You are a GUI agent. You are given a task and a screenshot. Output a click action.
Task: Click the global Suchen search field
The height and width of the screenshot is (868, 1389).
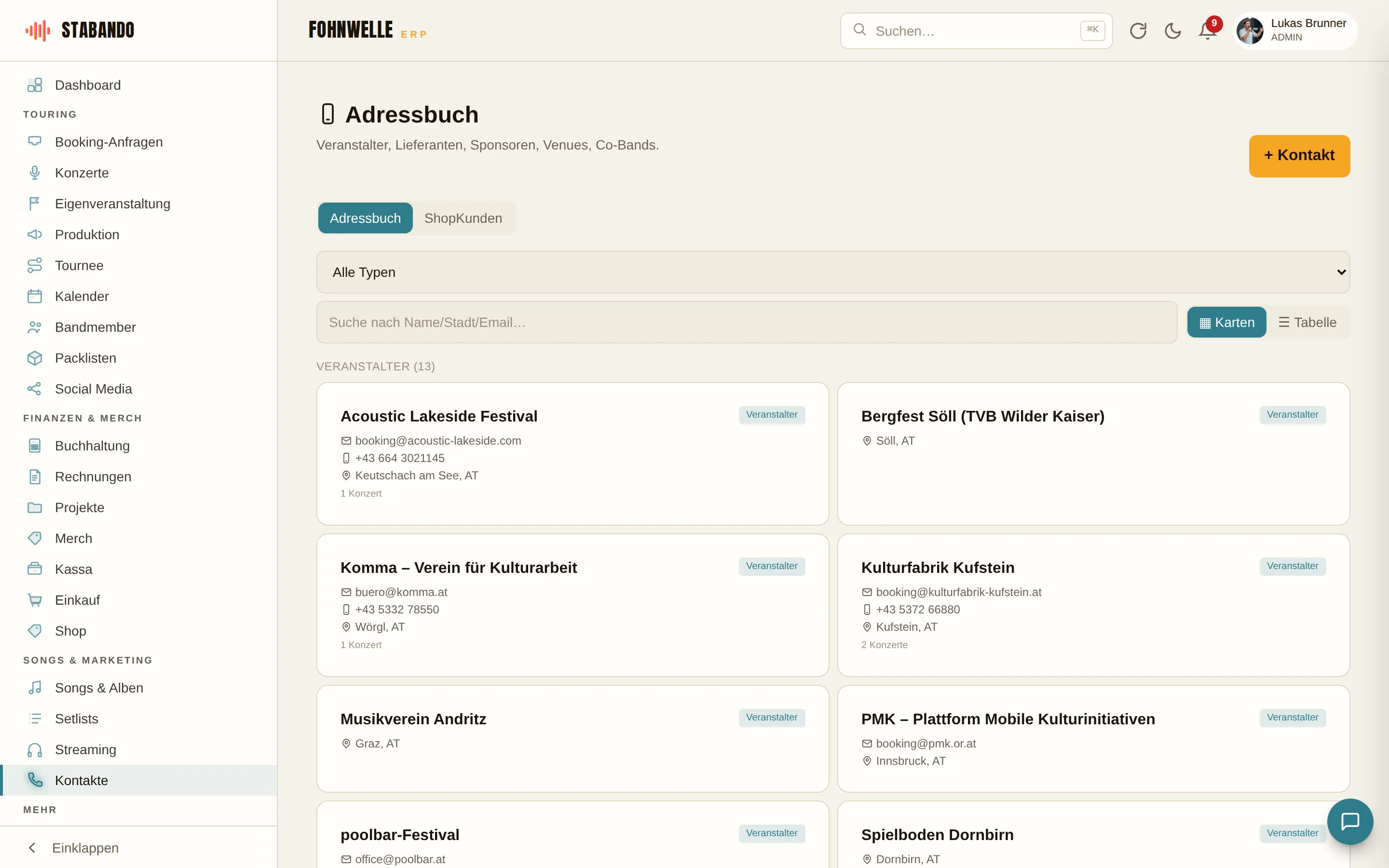[x=976, y=30]
